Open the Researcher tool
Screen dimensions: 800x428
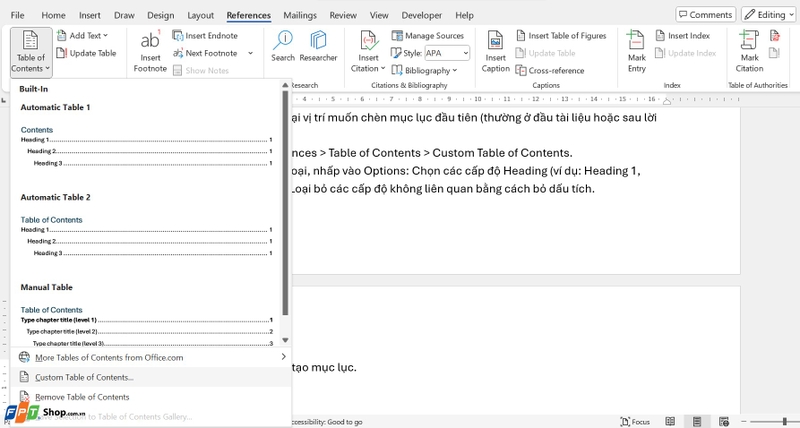[x=318, y=46]
